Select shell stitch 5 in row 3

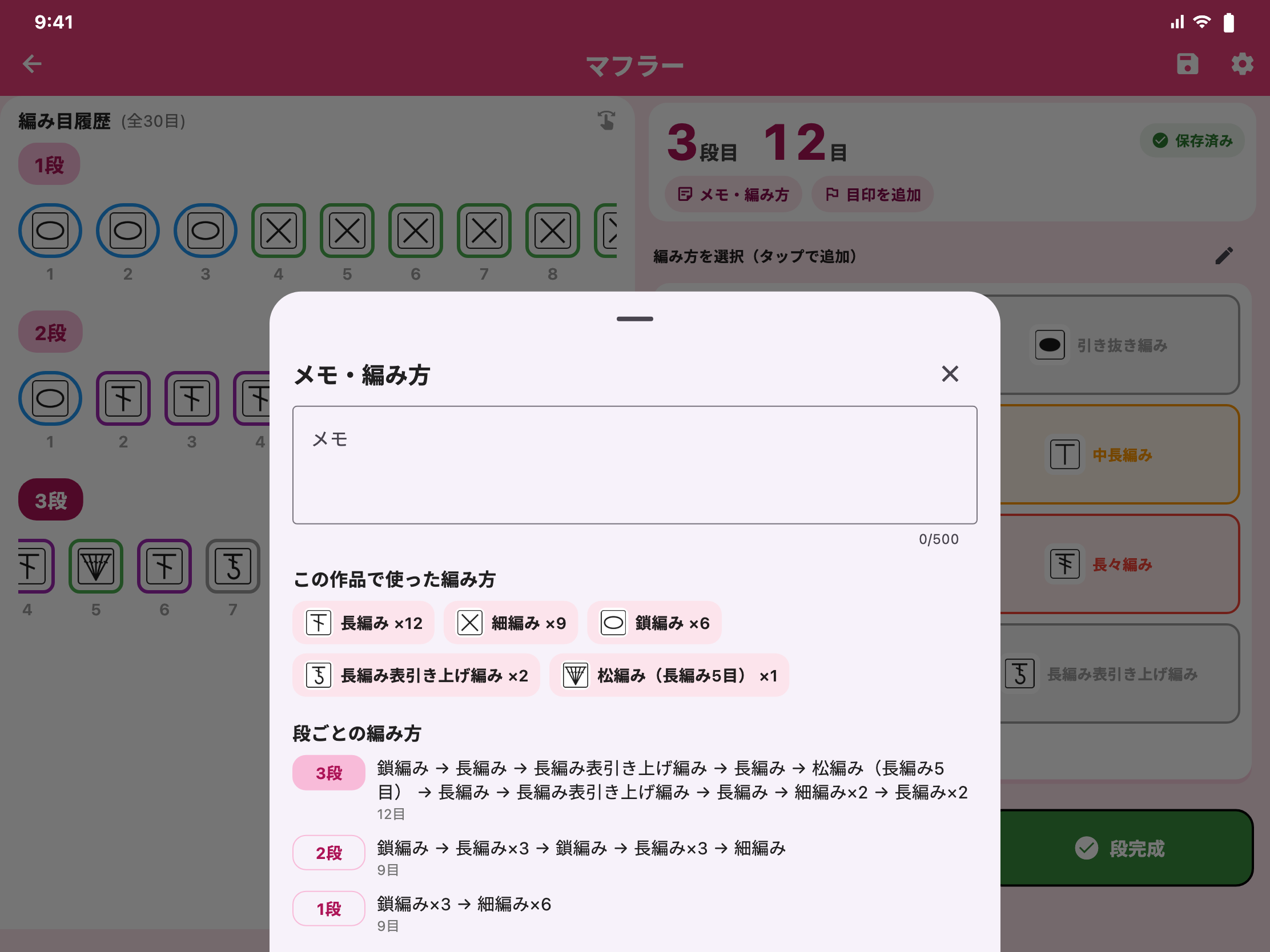pyautogui.click(x=96, y=566)
